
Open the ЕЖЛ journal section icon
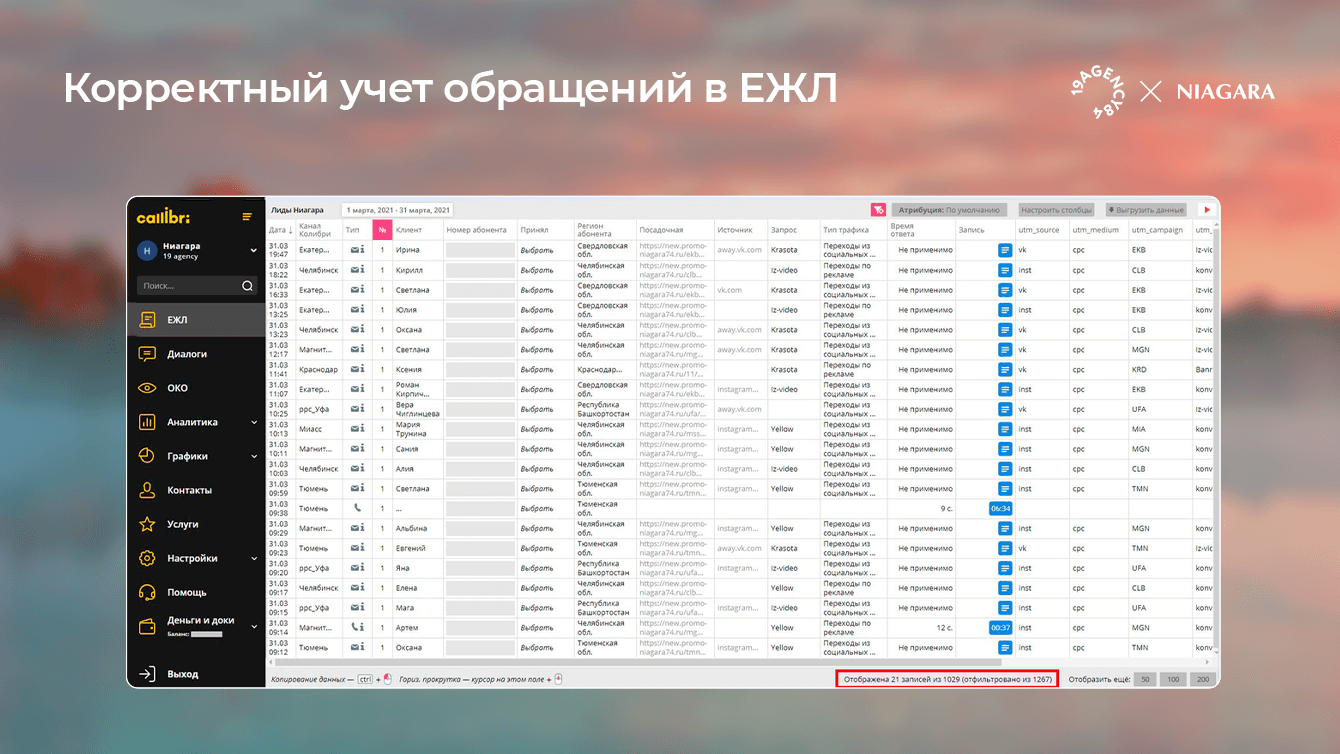(x=147, y=320)
